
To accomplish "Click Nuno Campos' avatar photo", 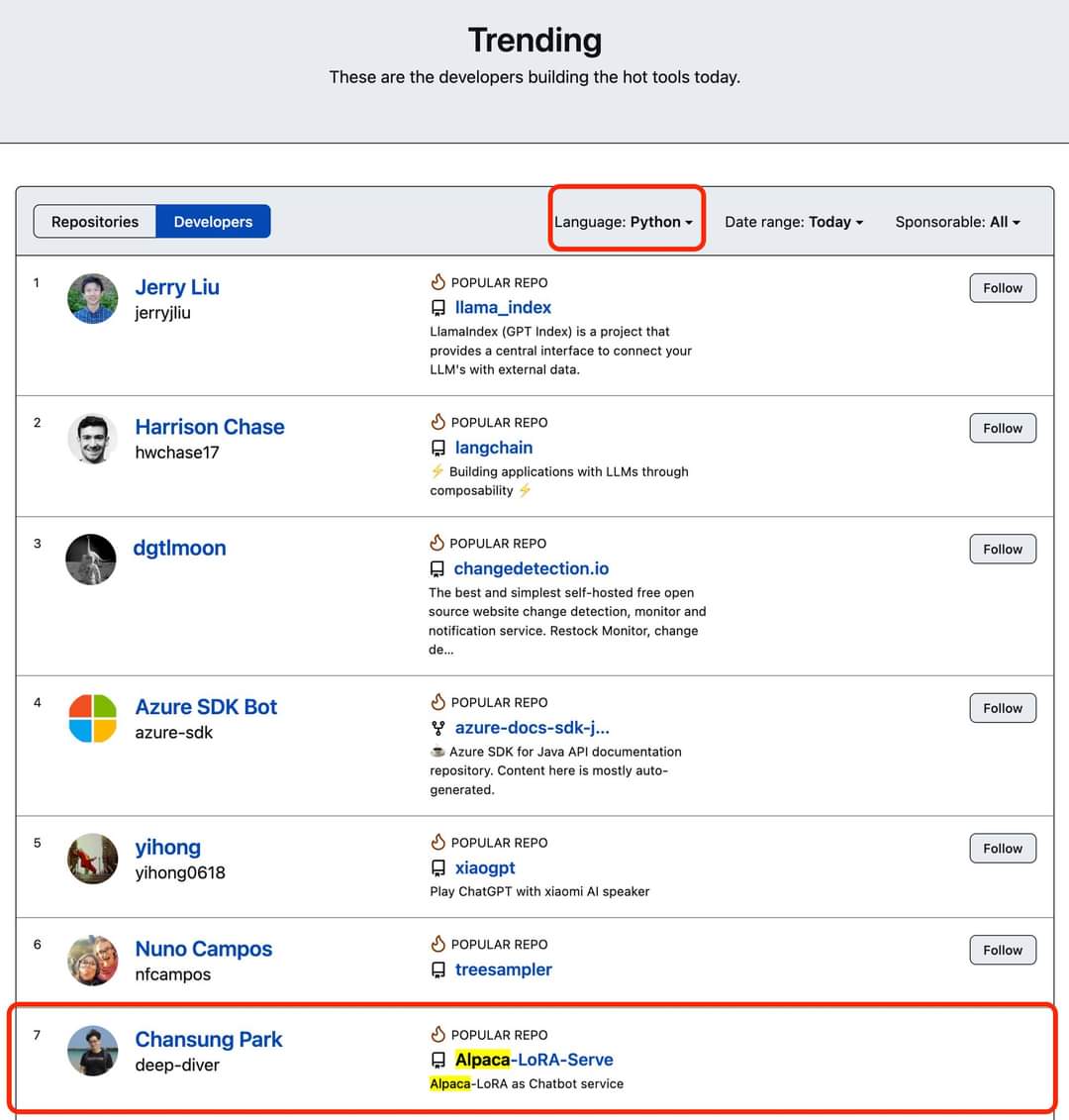I will (x=92, y=960).
